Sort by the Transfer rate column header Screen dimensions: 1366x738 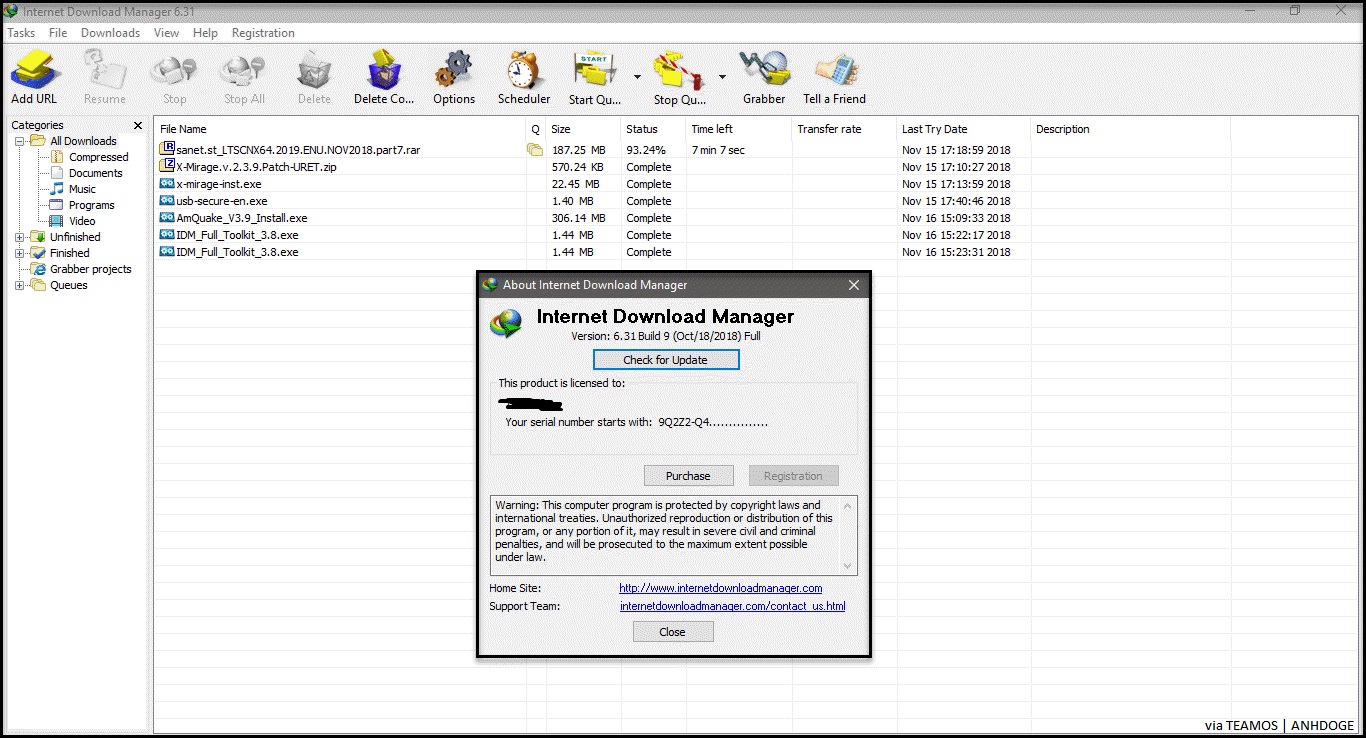(x=844, y=129)
